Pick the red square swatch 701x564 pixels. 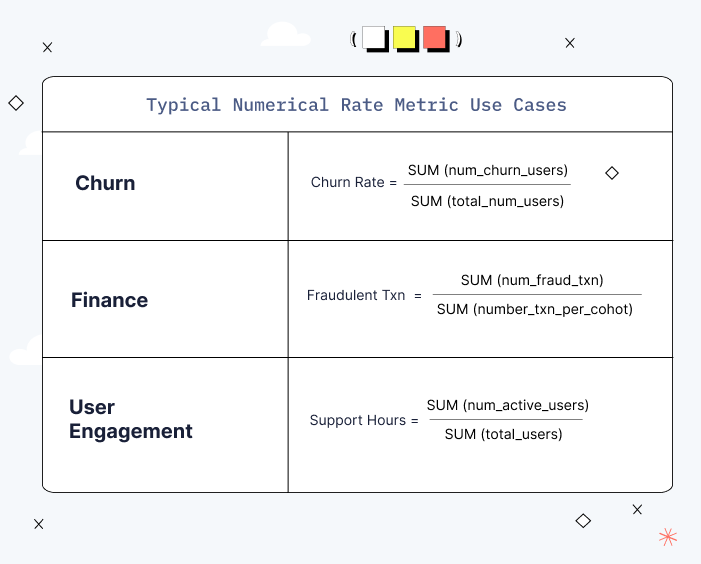point(434,39)
